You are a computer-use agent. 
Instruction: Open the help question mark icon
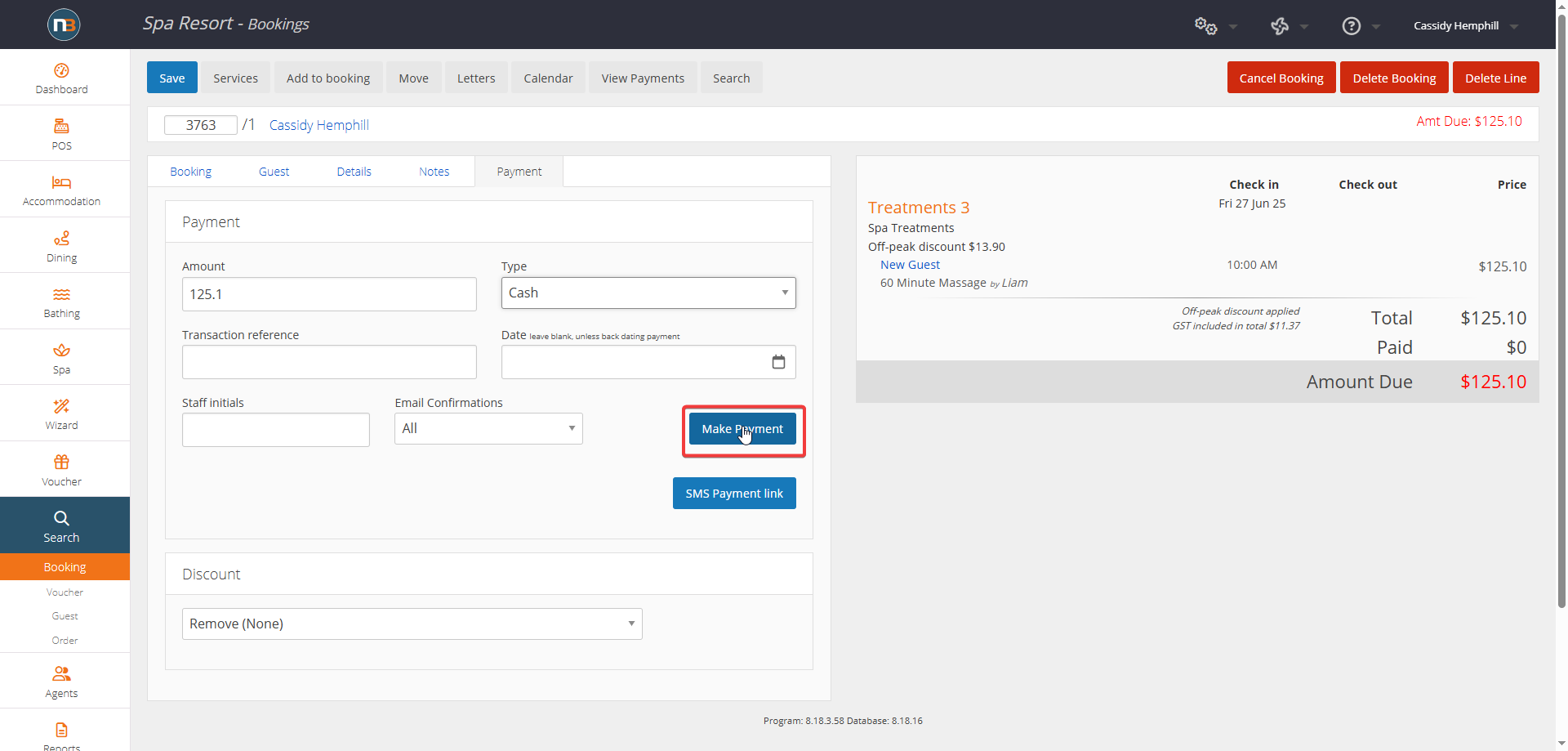pos(1352,26)
